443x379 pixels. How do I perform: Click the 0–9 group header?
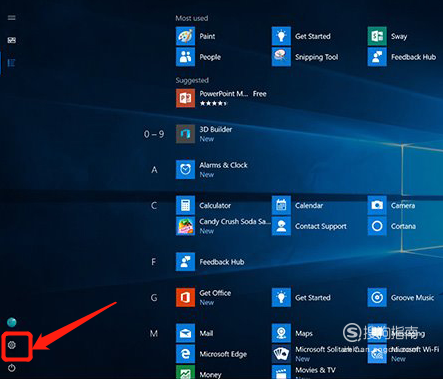pyautogui.click(x=154, y=134)
